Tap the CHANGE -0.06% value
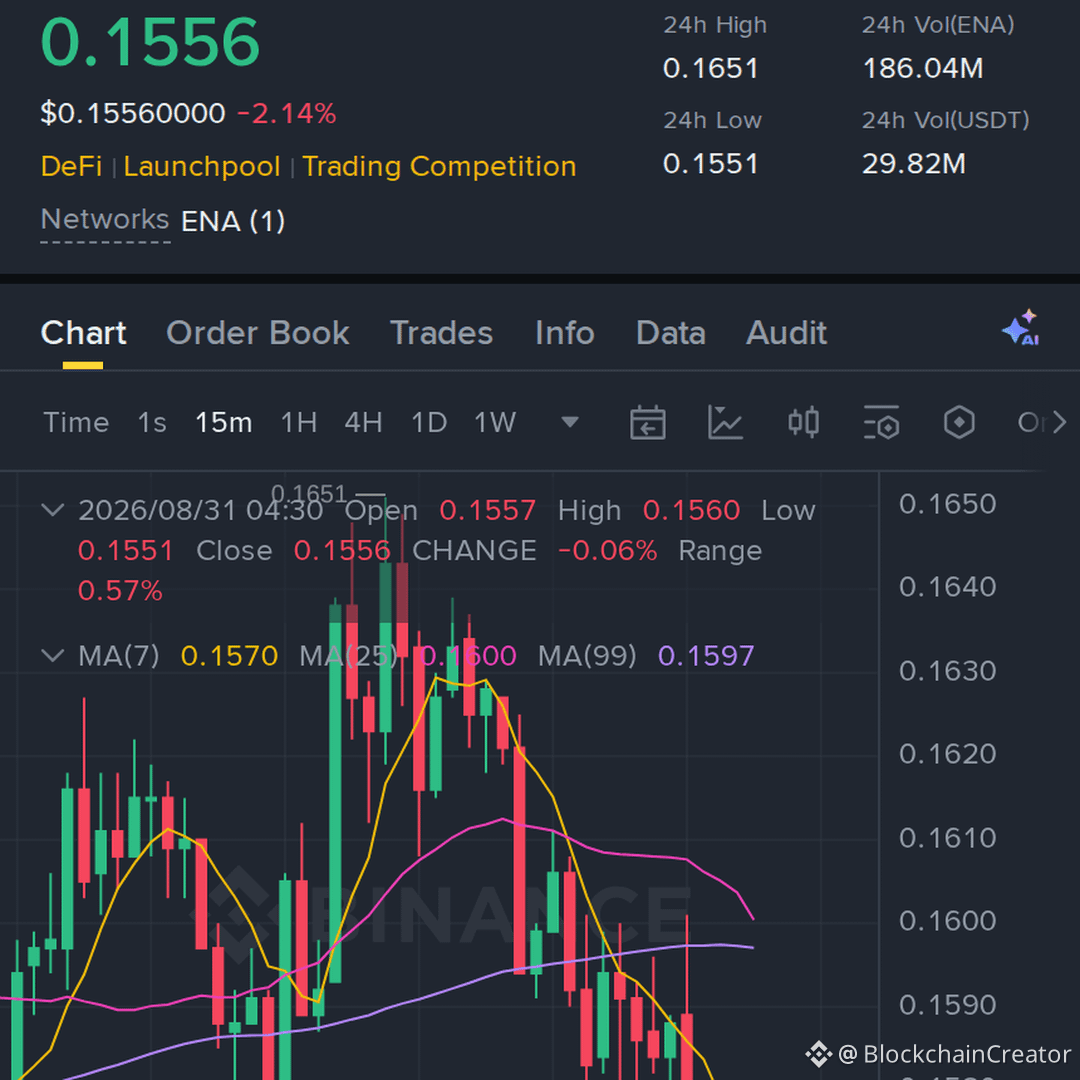1080x1080 pixels. pos(608,551)
